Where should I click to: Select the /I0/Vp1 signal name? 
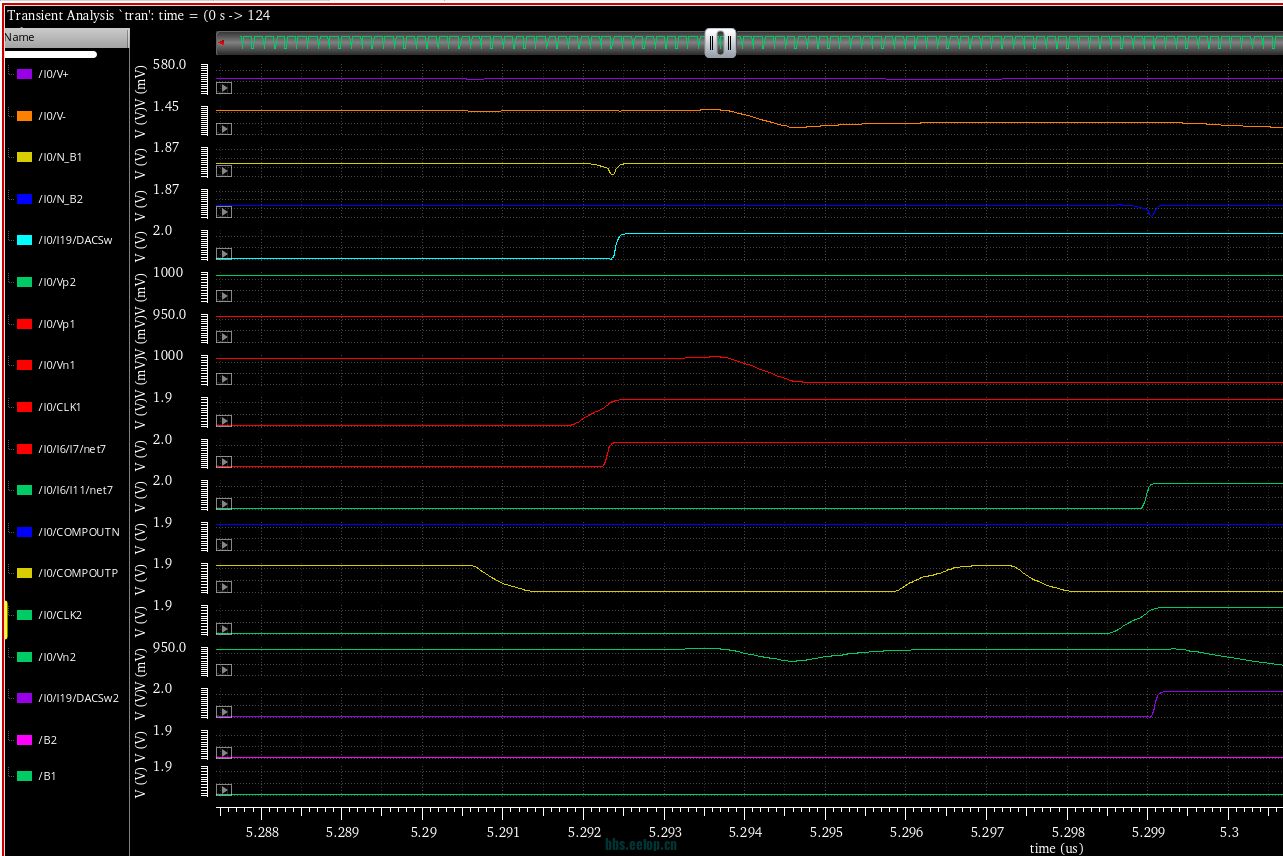point(57,324)
